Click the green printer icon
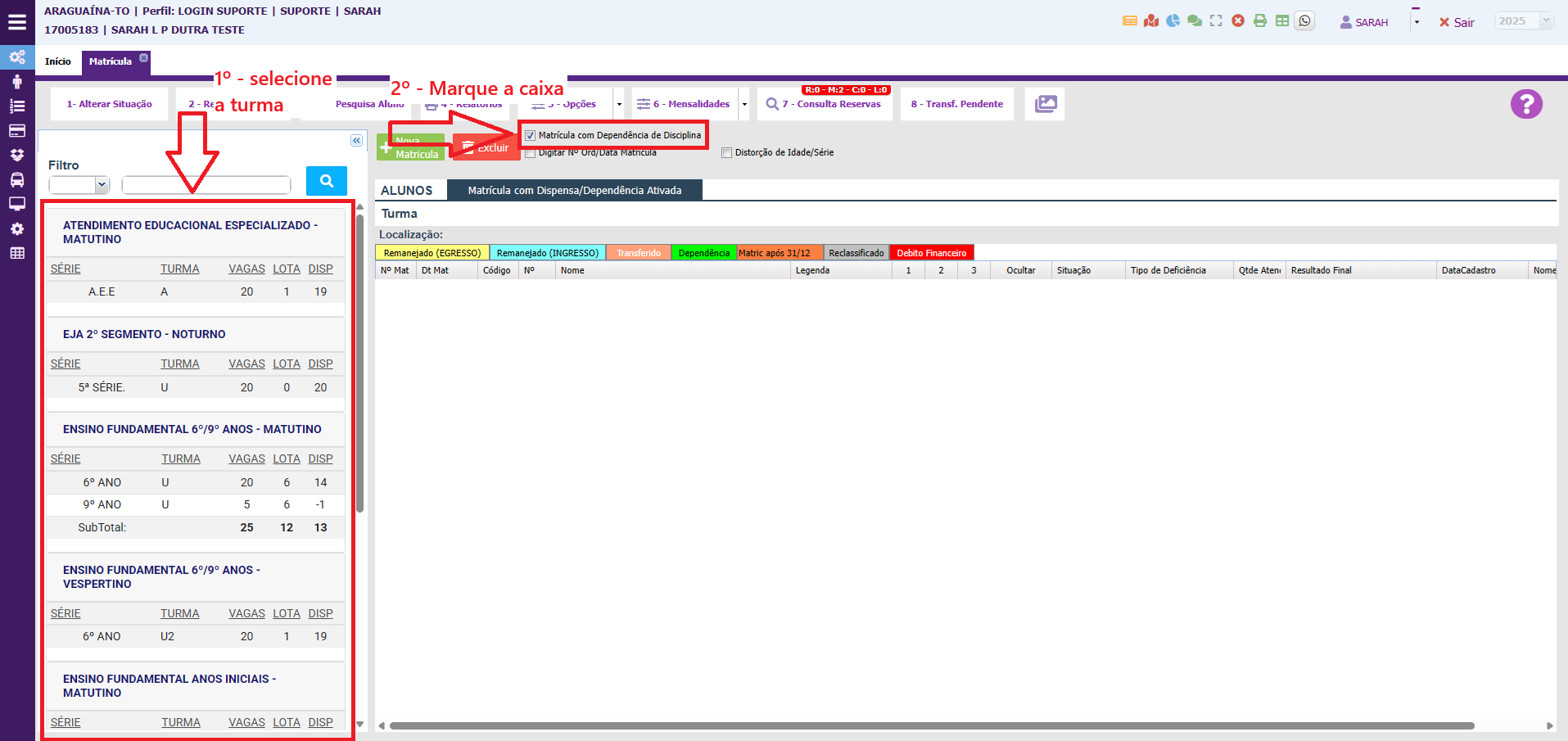Viewport: 1568px width, 741px height. [x=1260, y=21]
